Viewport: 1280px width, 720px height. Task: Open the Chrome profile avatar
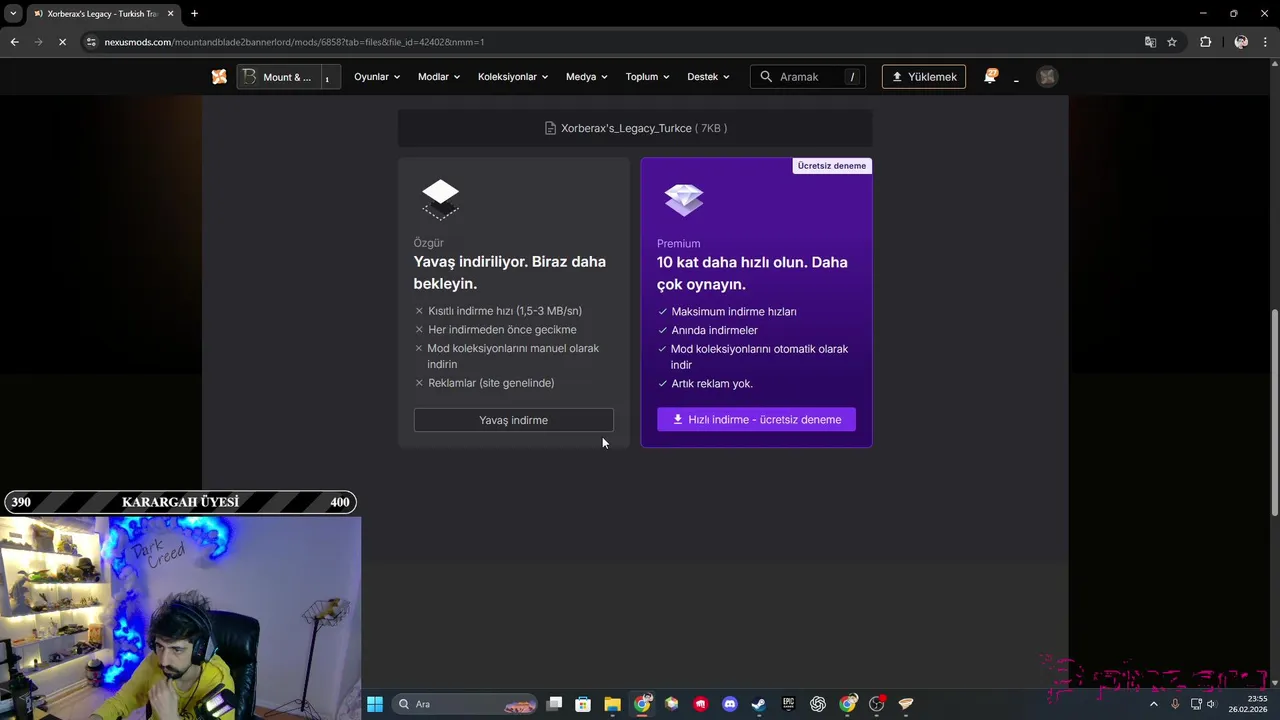(1241, 42)
